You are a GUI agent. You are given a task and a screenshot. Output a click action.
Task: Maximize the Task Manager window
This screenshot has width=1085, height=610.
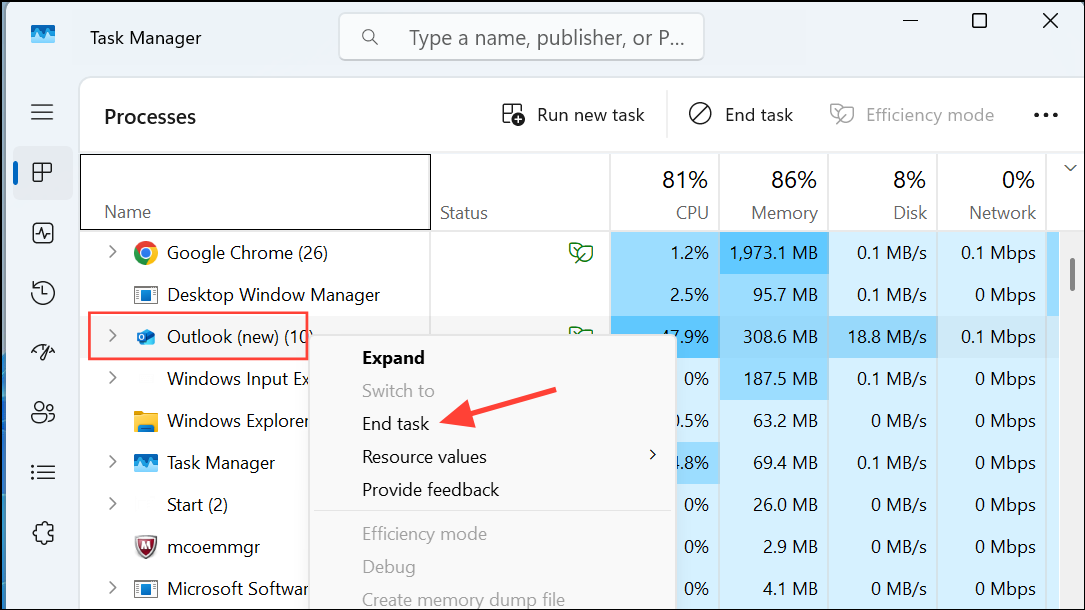[x=979, y=21]
